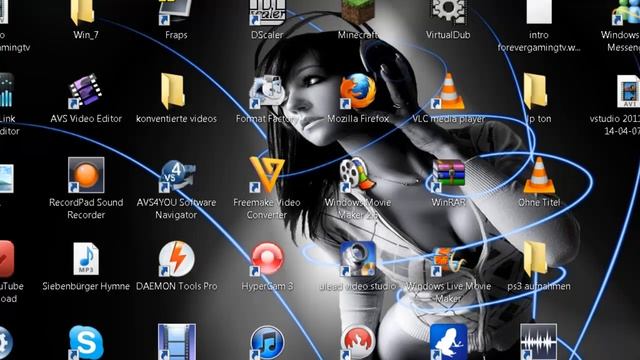640x360 pixels.
Task: Launch DAEMON Tools Pro
Action: 176,259
